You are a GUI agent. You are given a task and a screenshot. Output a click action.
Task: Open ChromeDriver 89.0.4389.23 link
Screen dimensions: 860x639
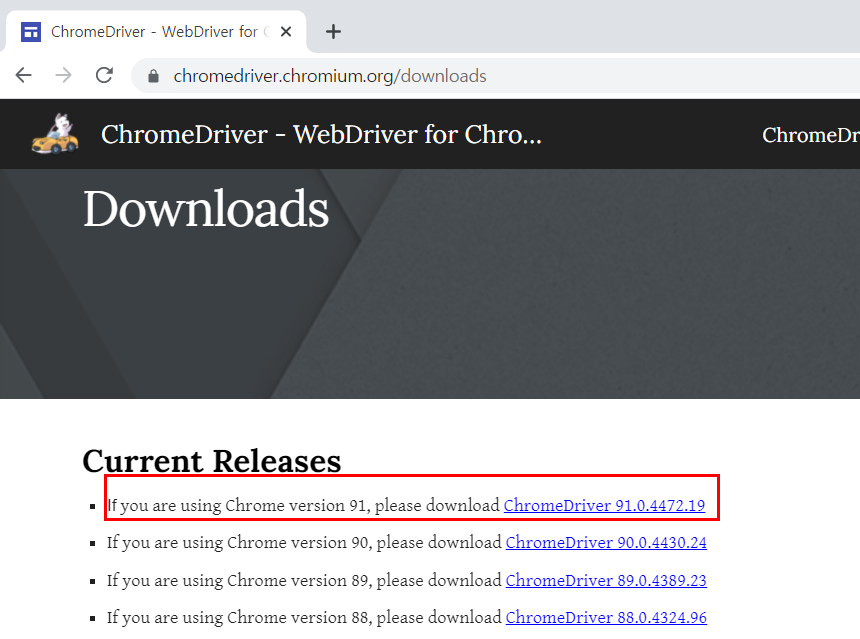pos(606,580)
